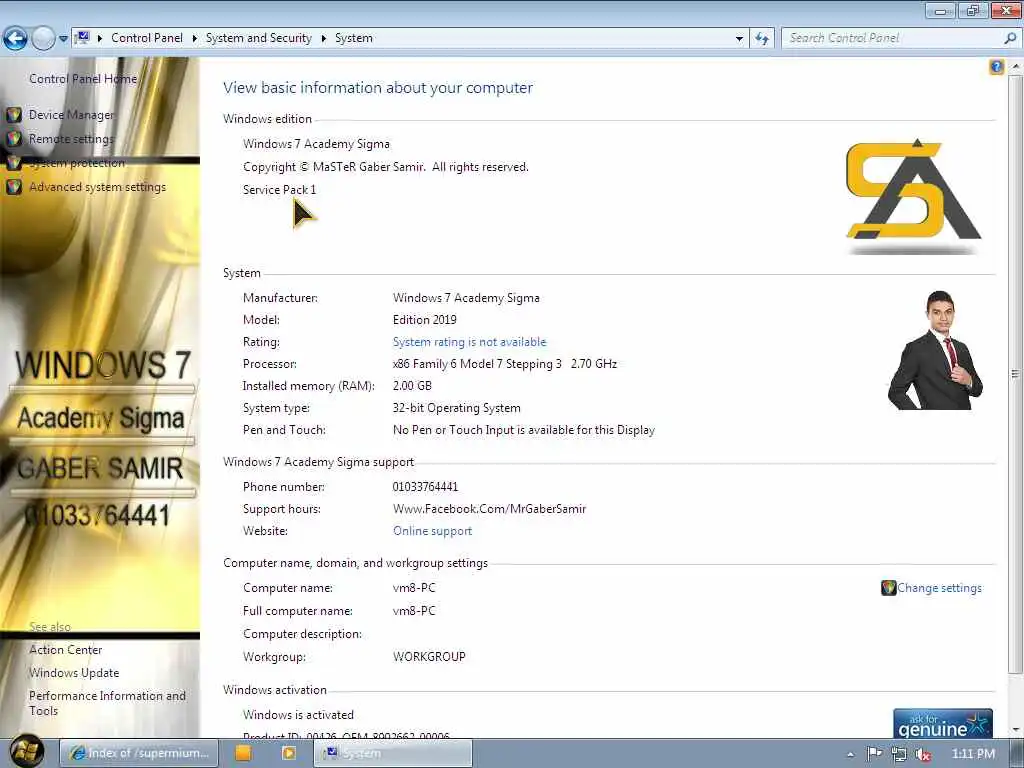Click the phone number 01033764441 value
Viewport: 1024px width, 768px height.
point(425,487)
